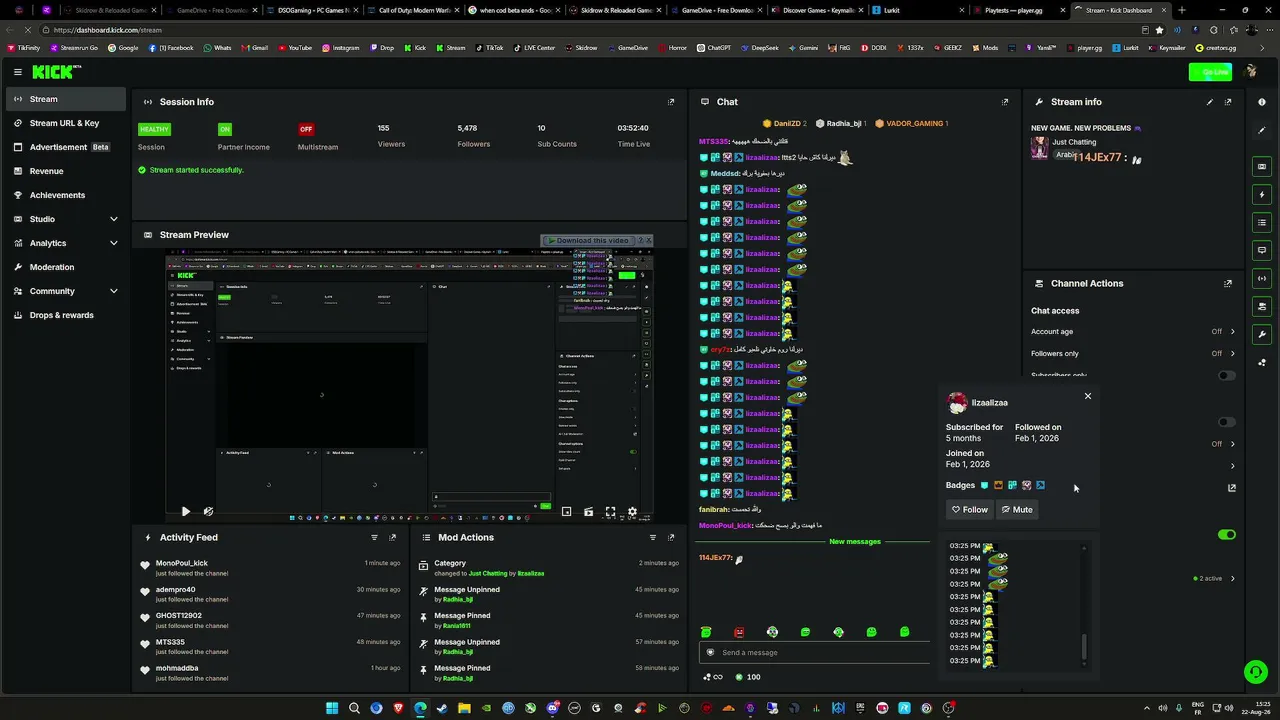Select Stream in the sidebar
The height and width of the screenshot is (720, 1280).
[x=66, y=99]
